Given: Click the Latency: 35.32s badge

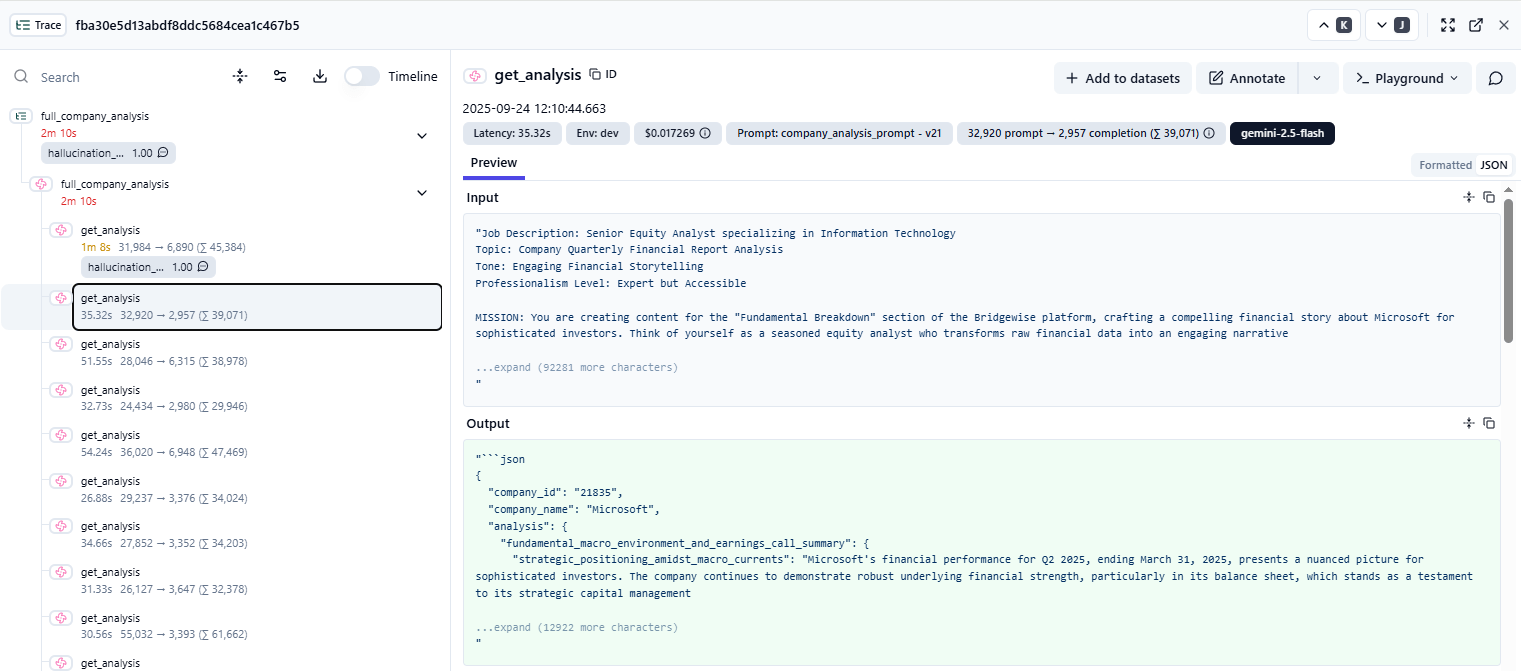Looking at the screenshot, I should [512, 133].
